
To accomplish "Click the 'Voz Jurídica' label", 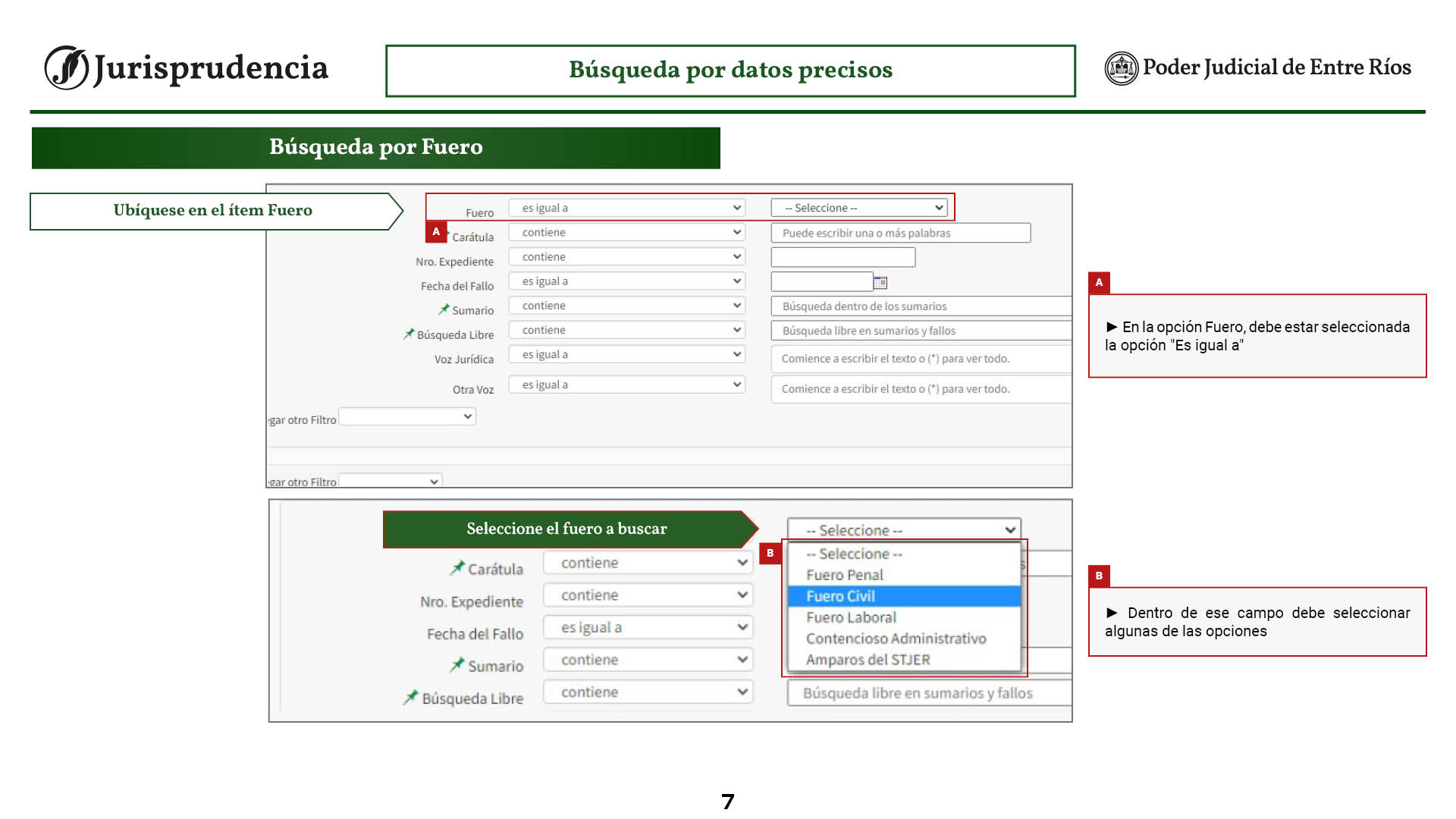I will 463,359.
